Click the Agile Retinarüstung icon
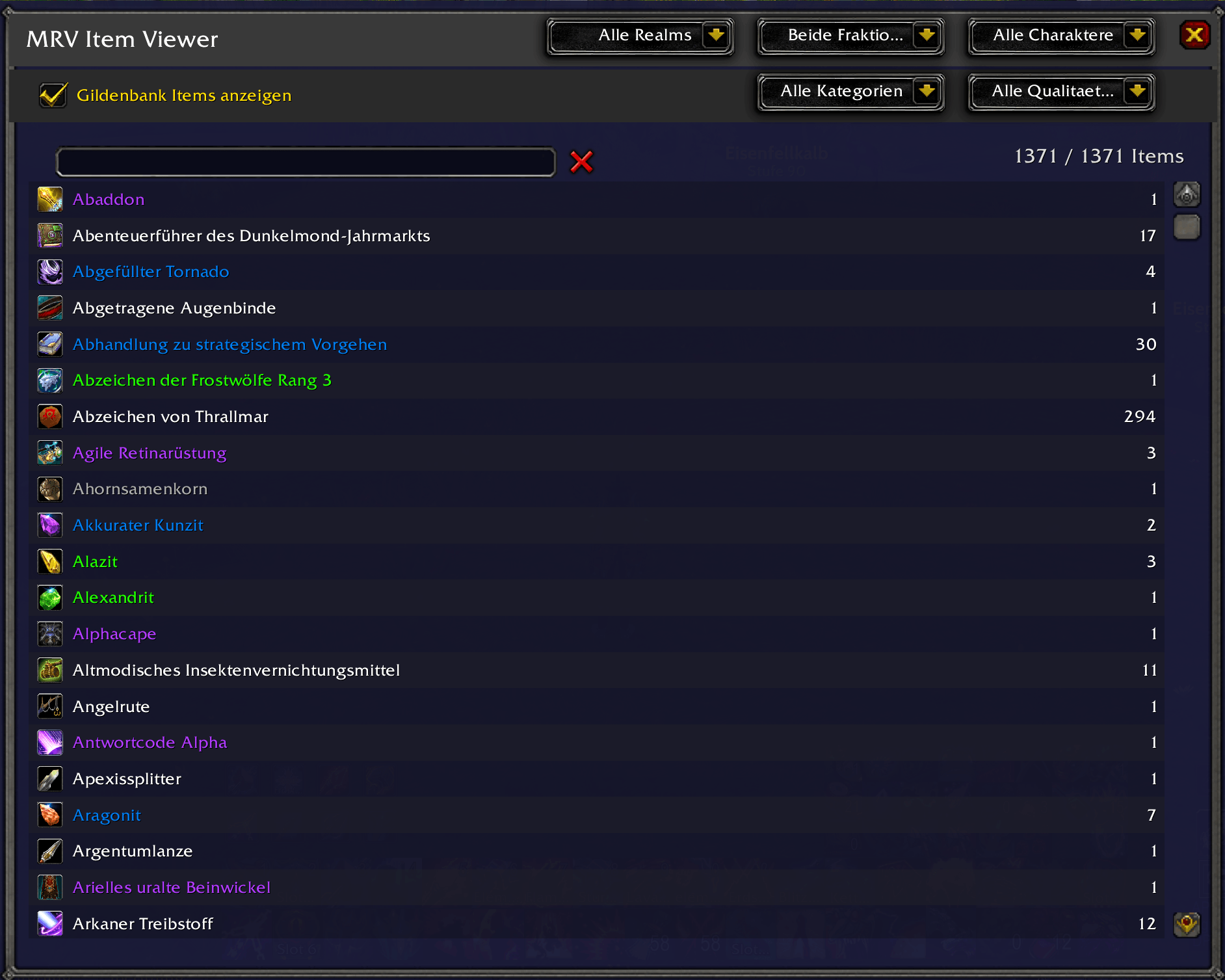This screenshot has width=1225, height=980. pos(50,453)
